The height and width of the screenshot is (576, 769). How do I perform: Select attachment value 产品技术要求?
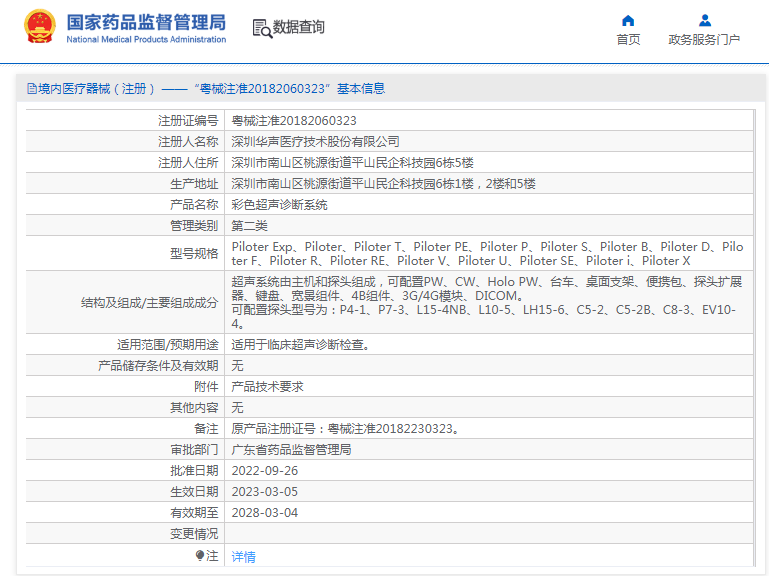click(x=268, y=387)
